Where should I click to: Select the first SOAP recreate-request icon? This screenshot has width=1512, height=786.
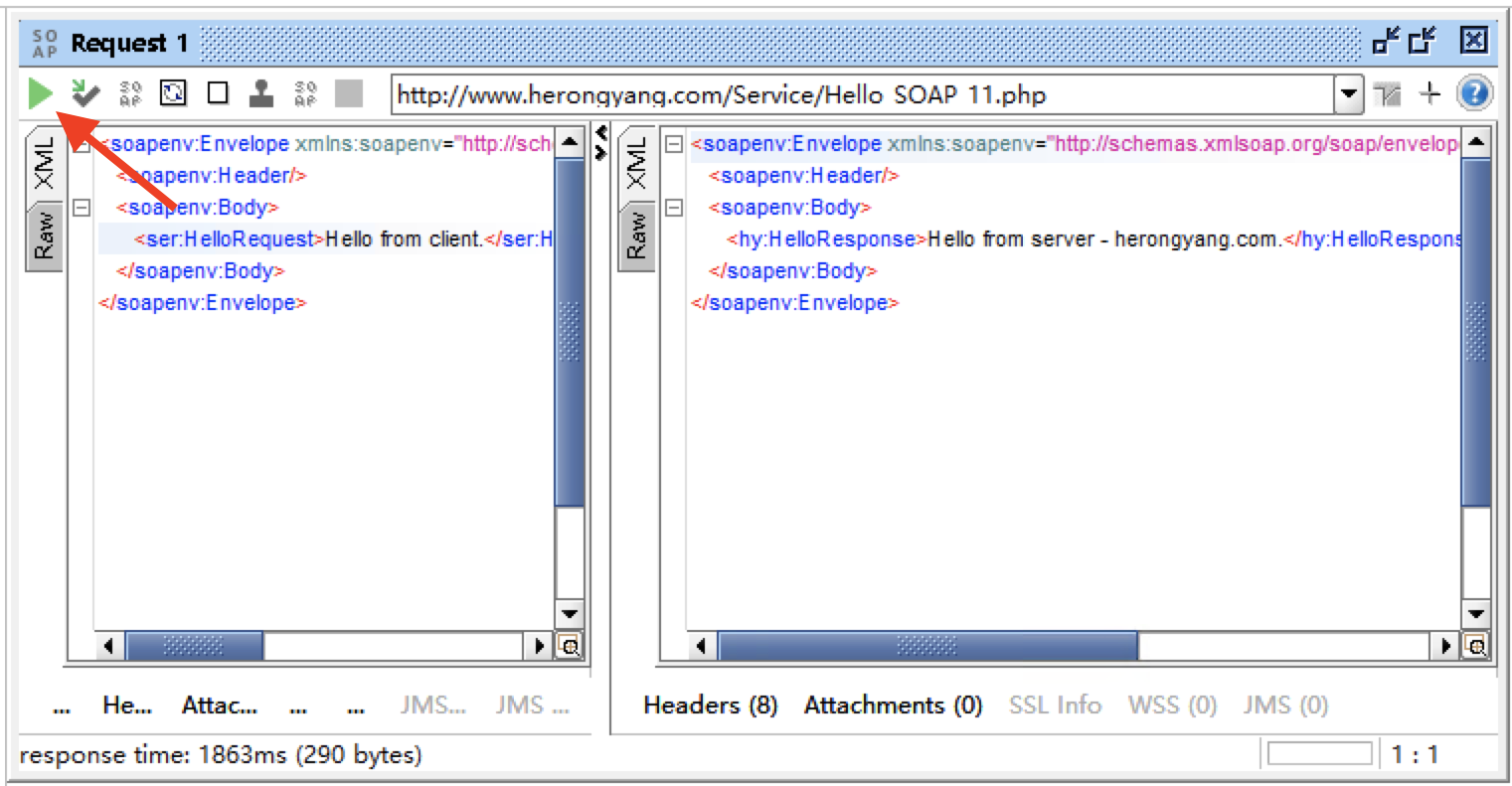(x=129, y=93)
